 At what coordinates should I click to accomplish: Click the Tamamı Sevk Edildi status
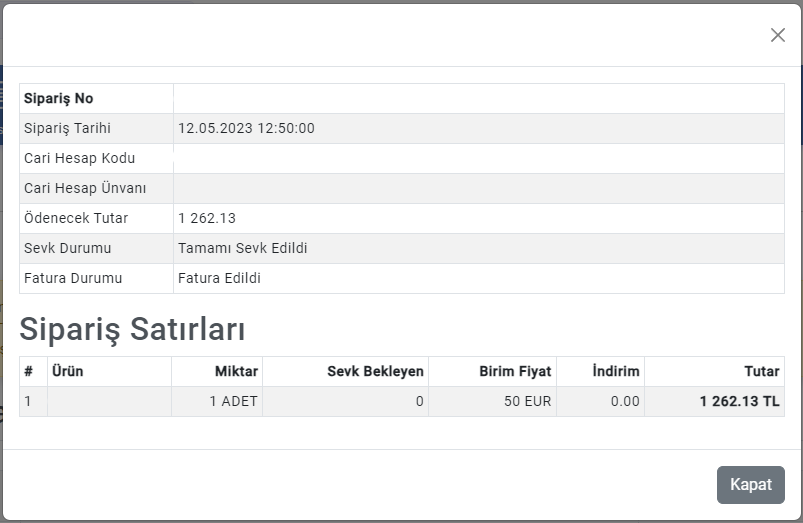(x=242, y=248)
